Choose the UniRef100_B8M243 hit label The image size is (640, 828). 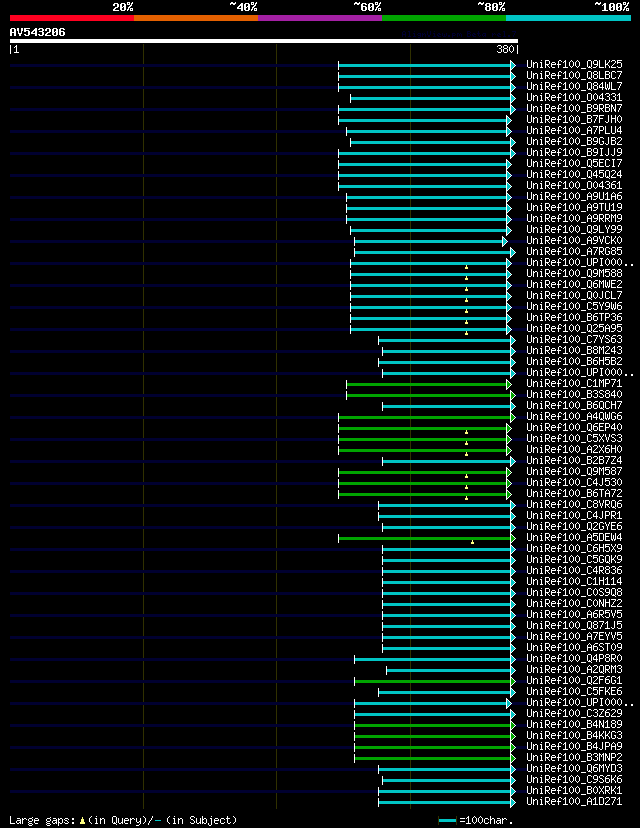click(574, 350)
